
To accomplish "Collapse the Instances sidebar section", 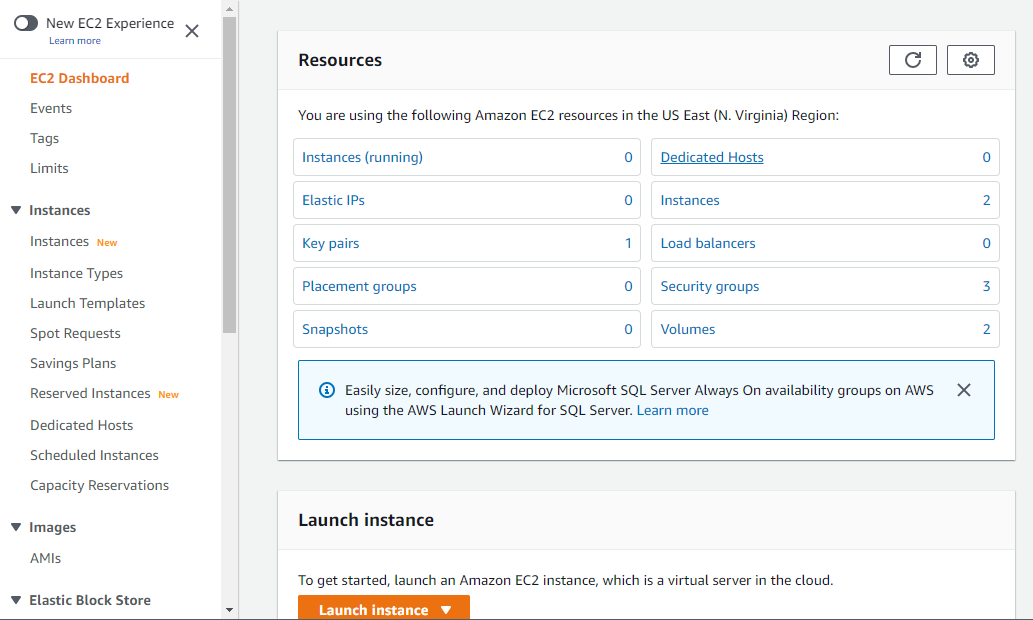I will pyautogui.click(x=16, y=210).
